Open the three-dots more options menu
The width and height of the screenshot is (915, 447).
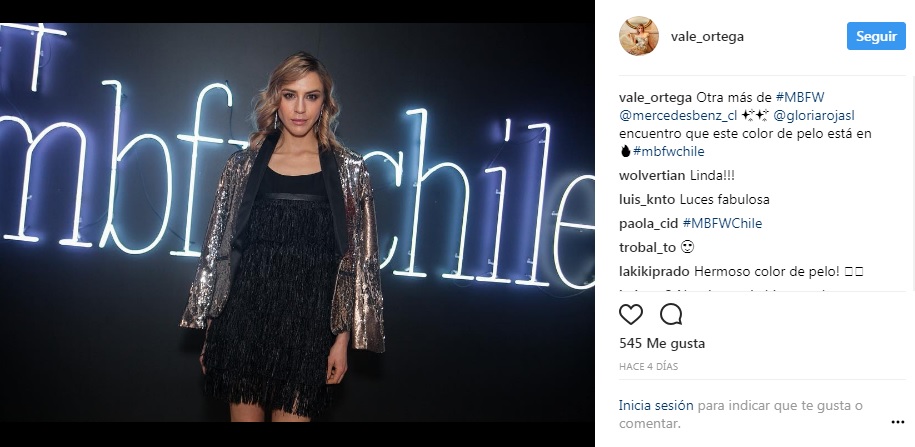[x=897, y=422]
